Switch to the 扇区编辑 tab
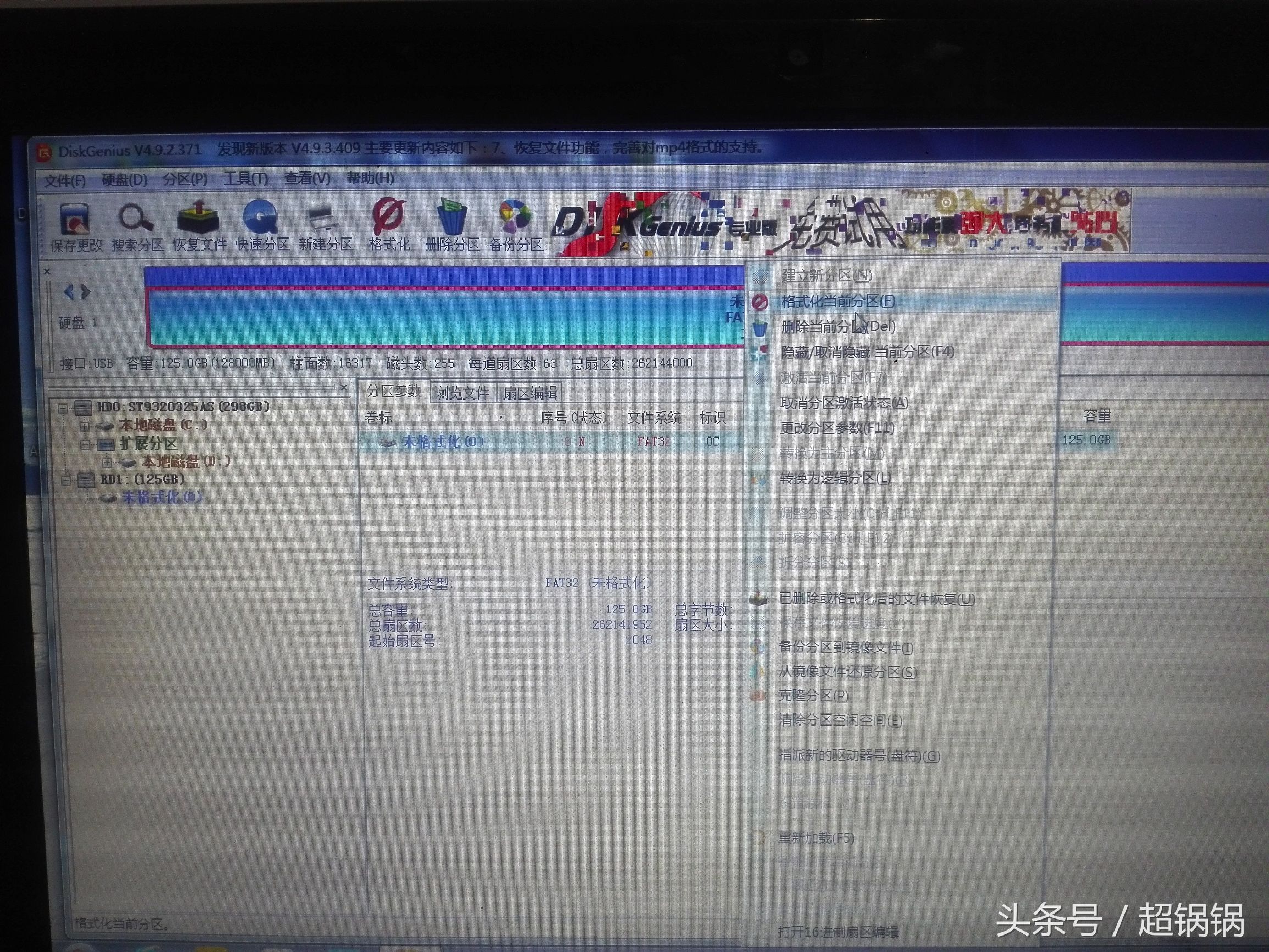The width and height of the screenshot is (1269, 952). tap(529, 393)
